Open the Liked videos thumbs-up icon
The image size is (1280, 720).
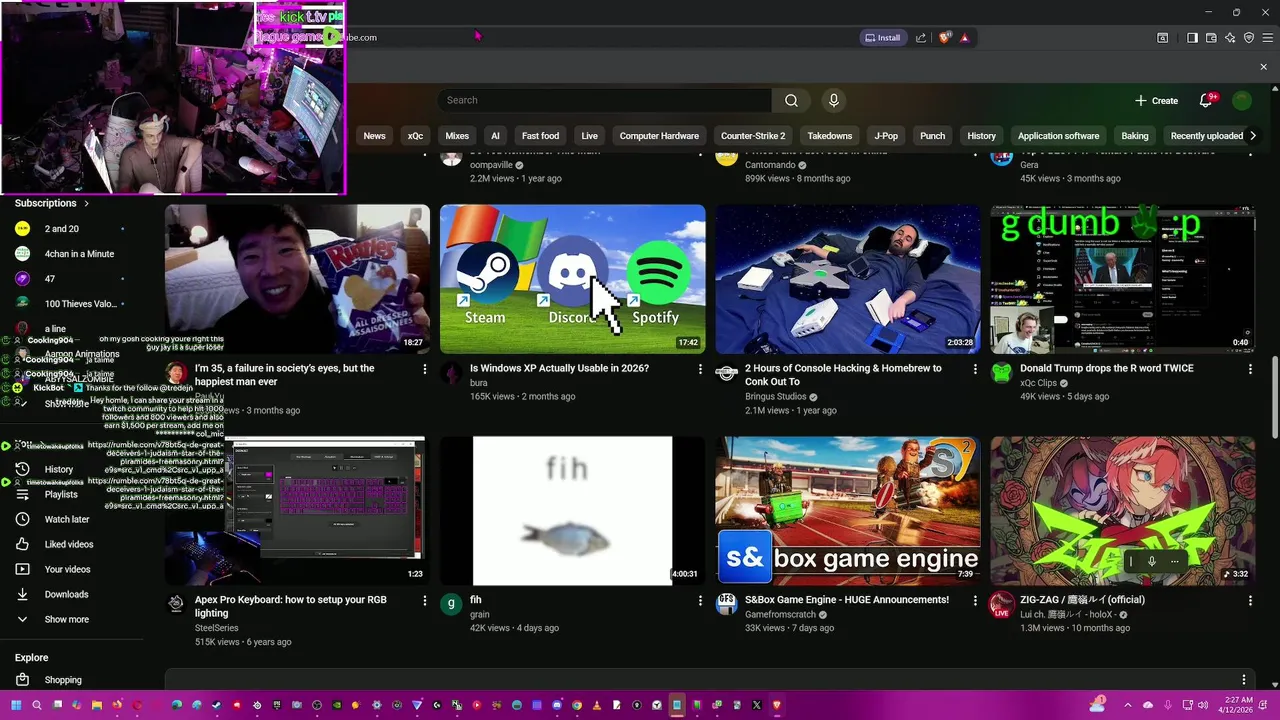click(x=22, y=544)
